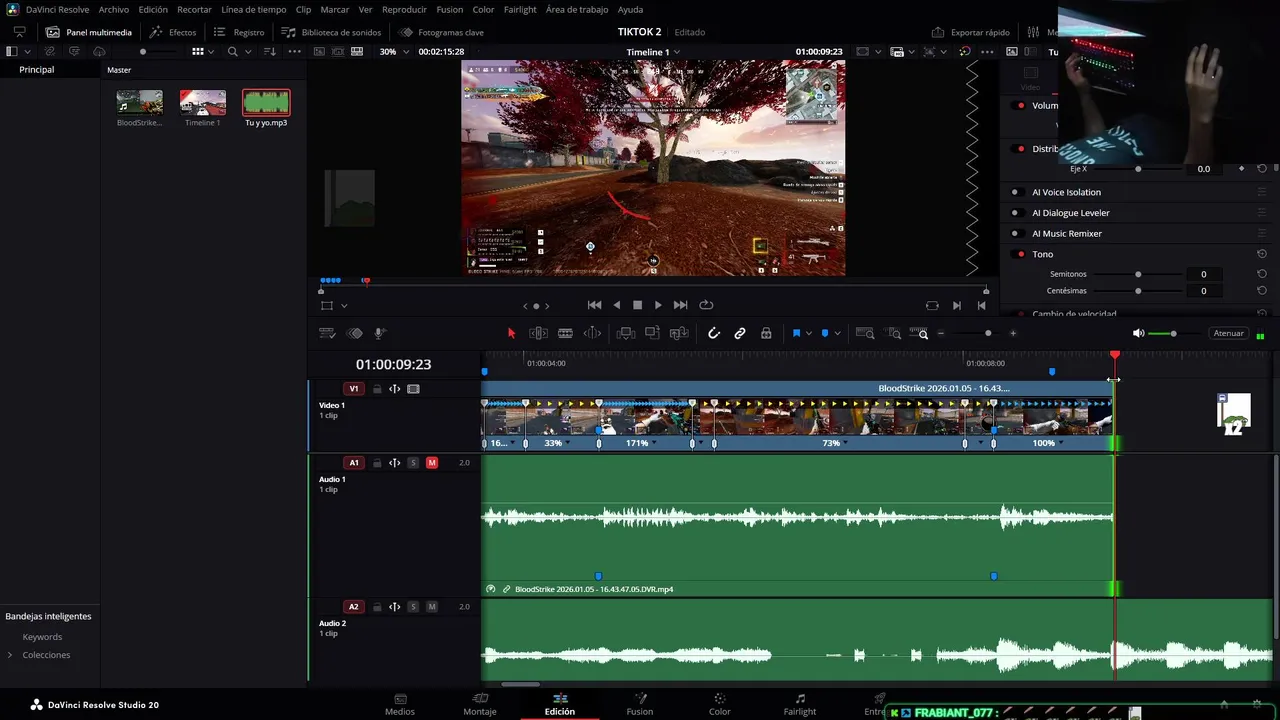
Task: Click the Full Extent Zoom icon
Action: point(865,333)
